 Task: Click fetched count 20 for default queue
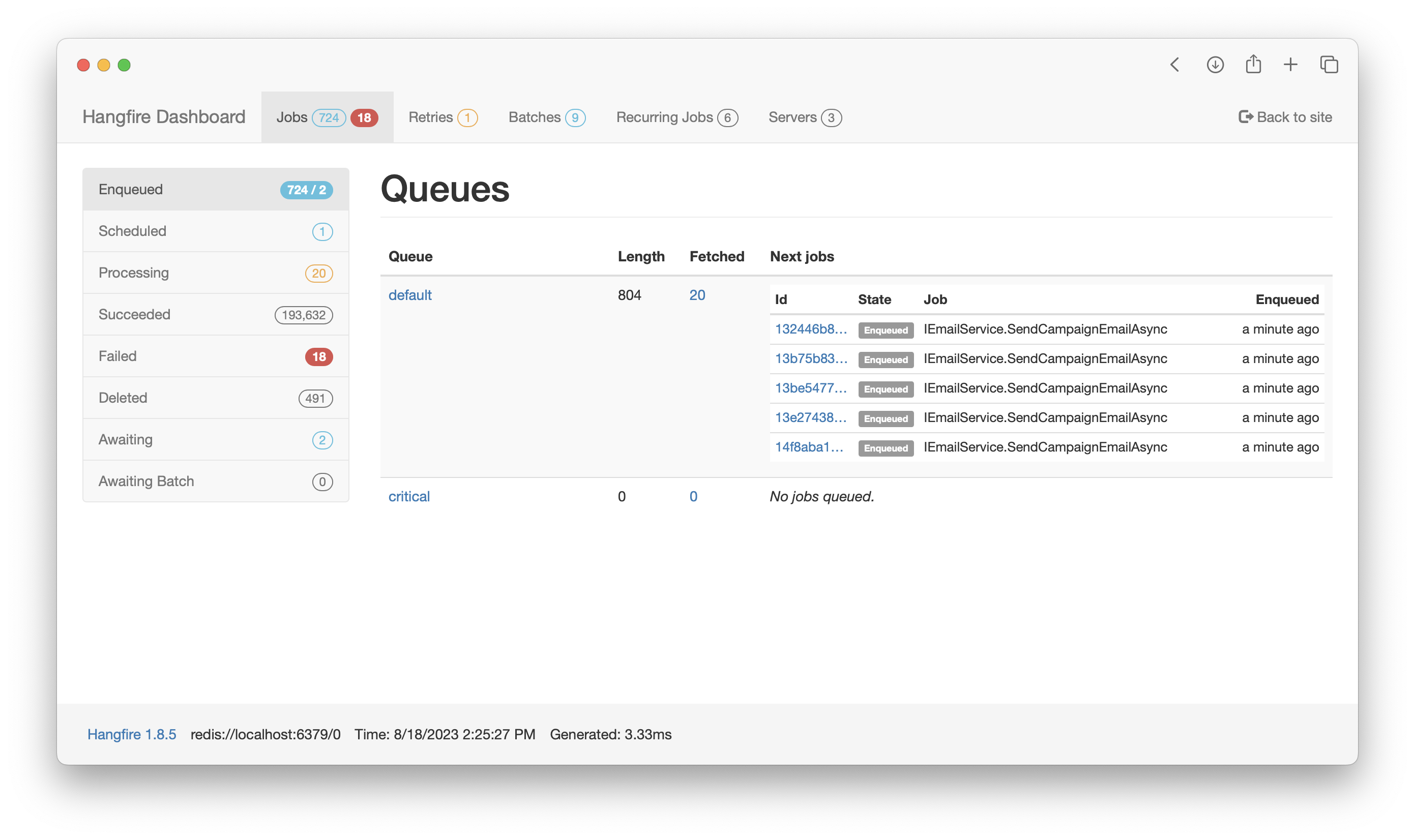[697, 295]
